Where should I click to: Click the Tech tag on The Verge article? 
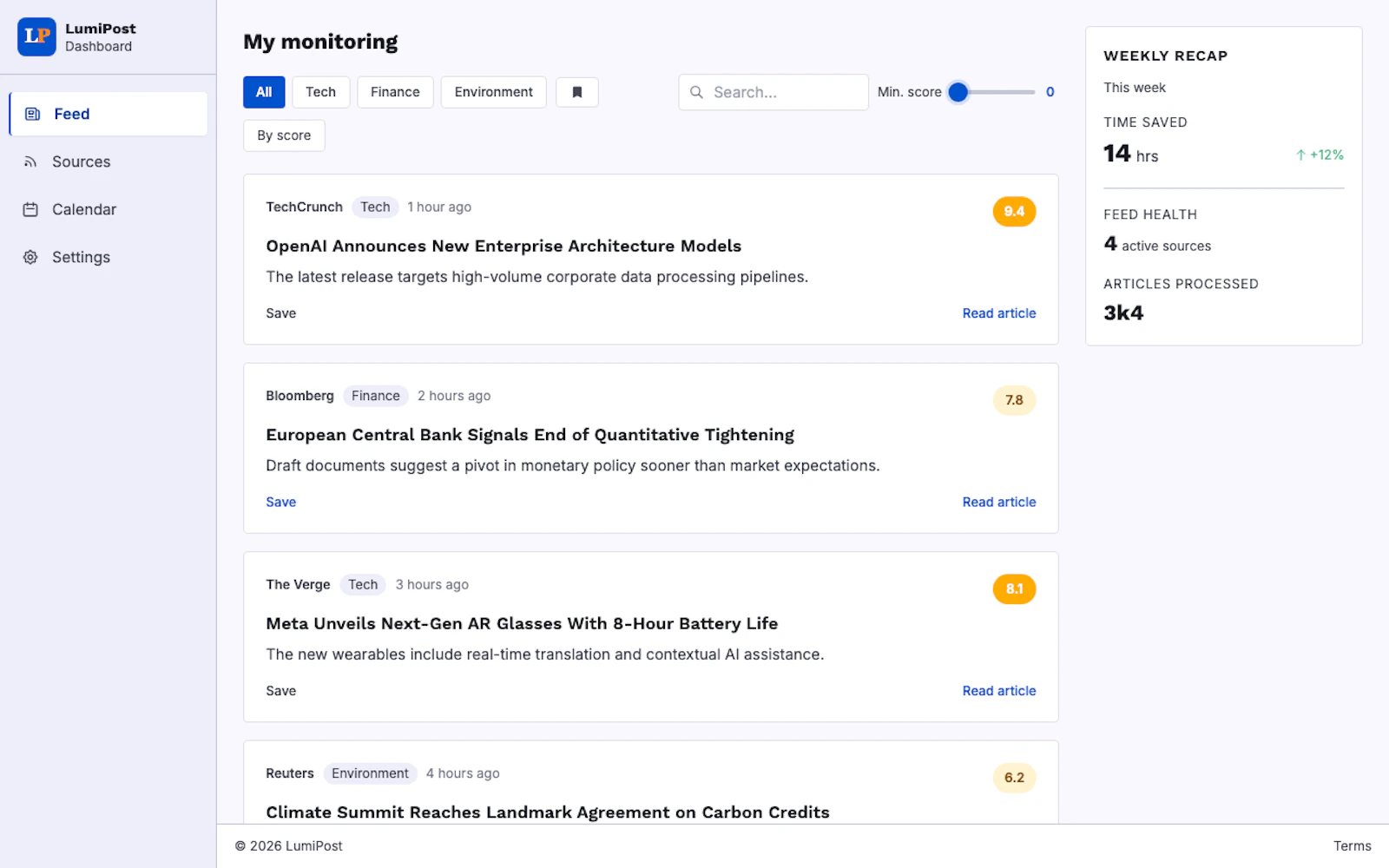click(x=363, y=584)
